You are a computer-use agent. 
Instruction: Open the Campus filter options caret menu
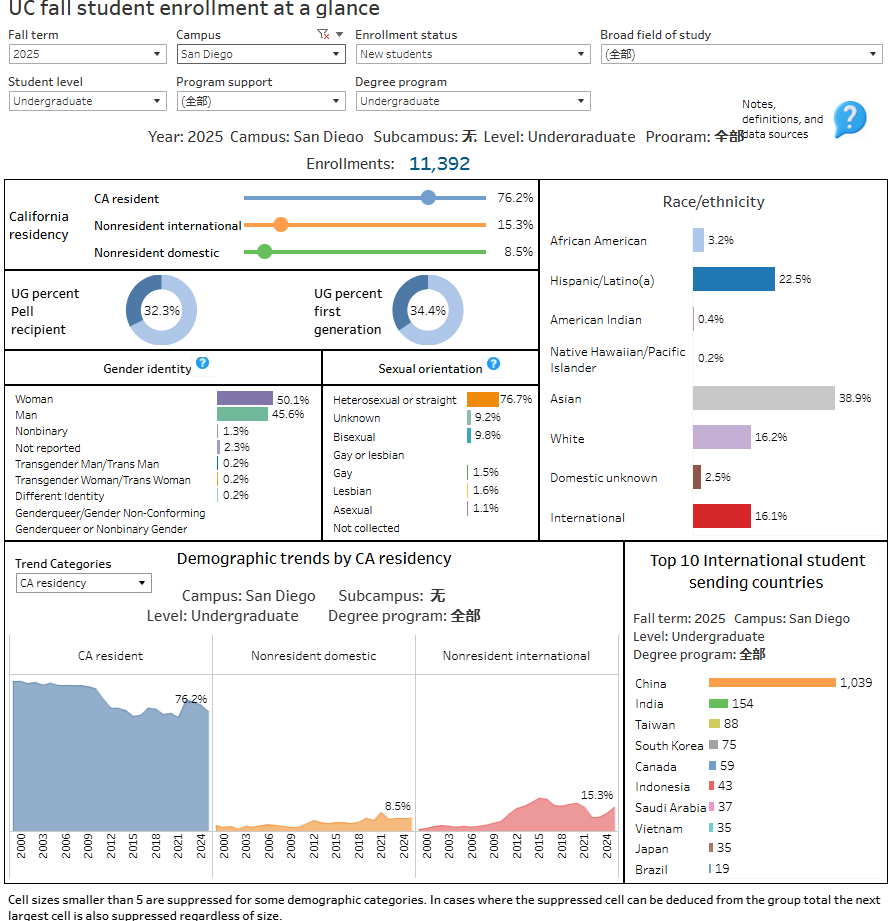click(339, 34)
